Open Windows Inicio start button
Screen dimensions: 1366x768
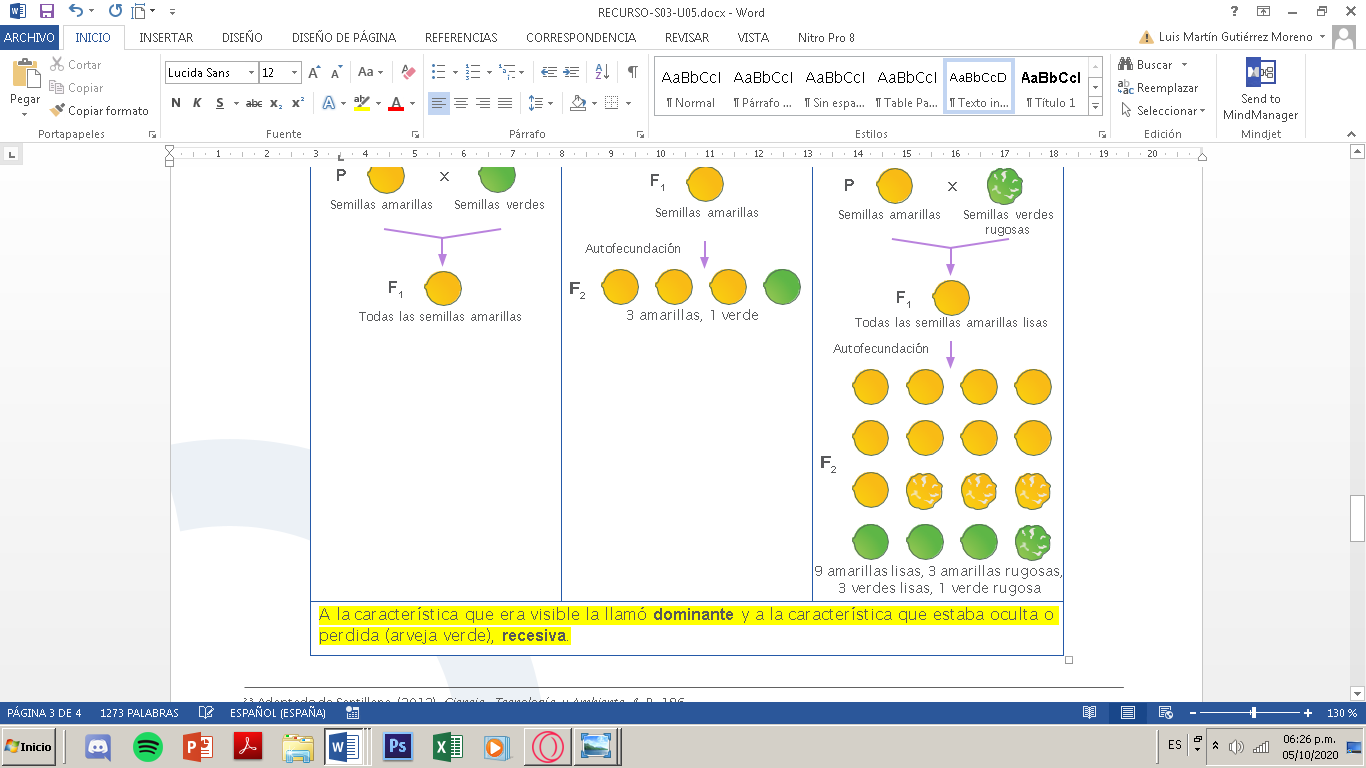[x=29, y=747]
